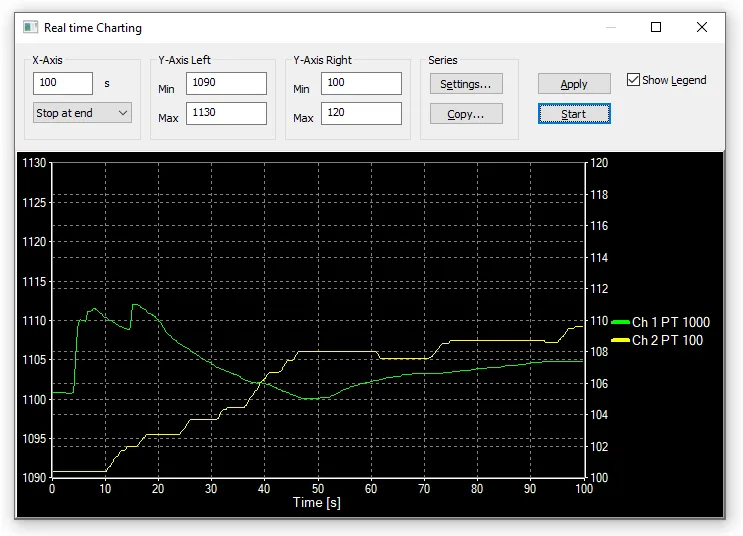Minimize the Real time Charting window

click(611, 27)
